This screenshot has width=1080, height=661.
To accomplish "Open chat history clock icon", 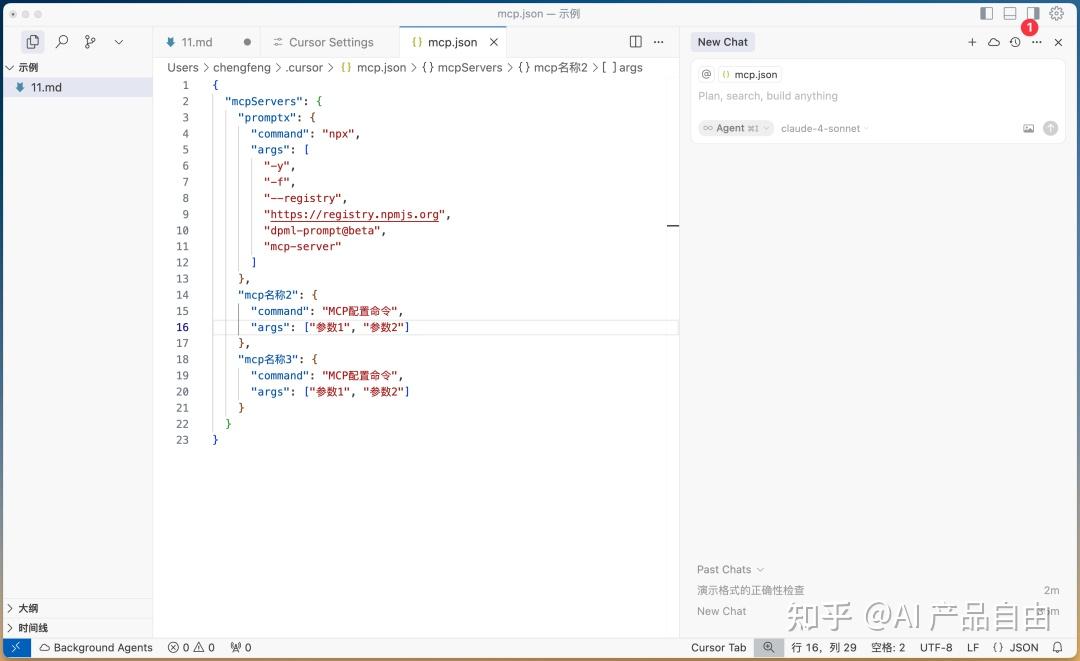I will point(1015,42).
